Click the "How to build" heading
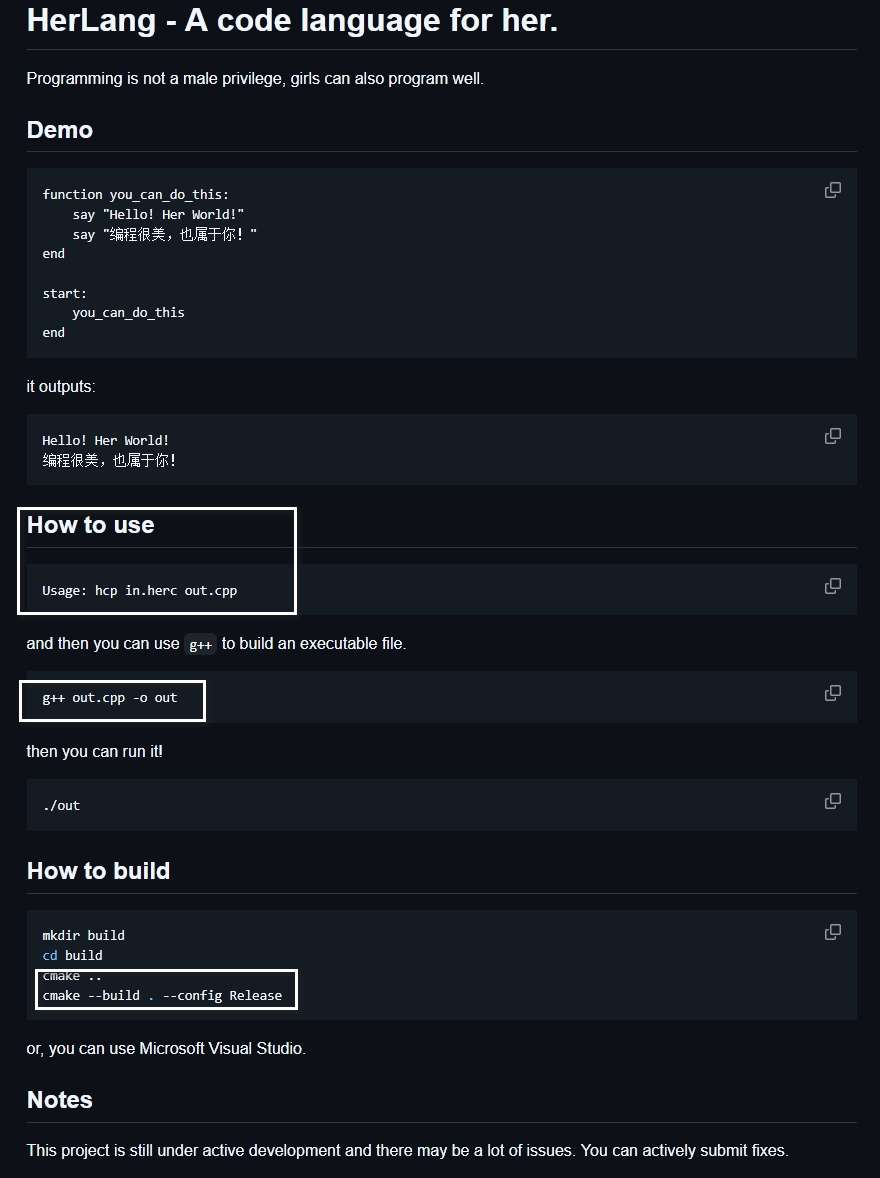 pyautogui.click(x=99, y=871)
